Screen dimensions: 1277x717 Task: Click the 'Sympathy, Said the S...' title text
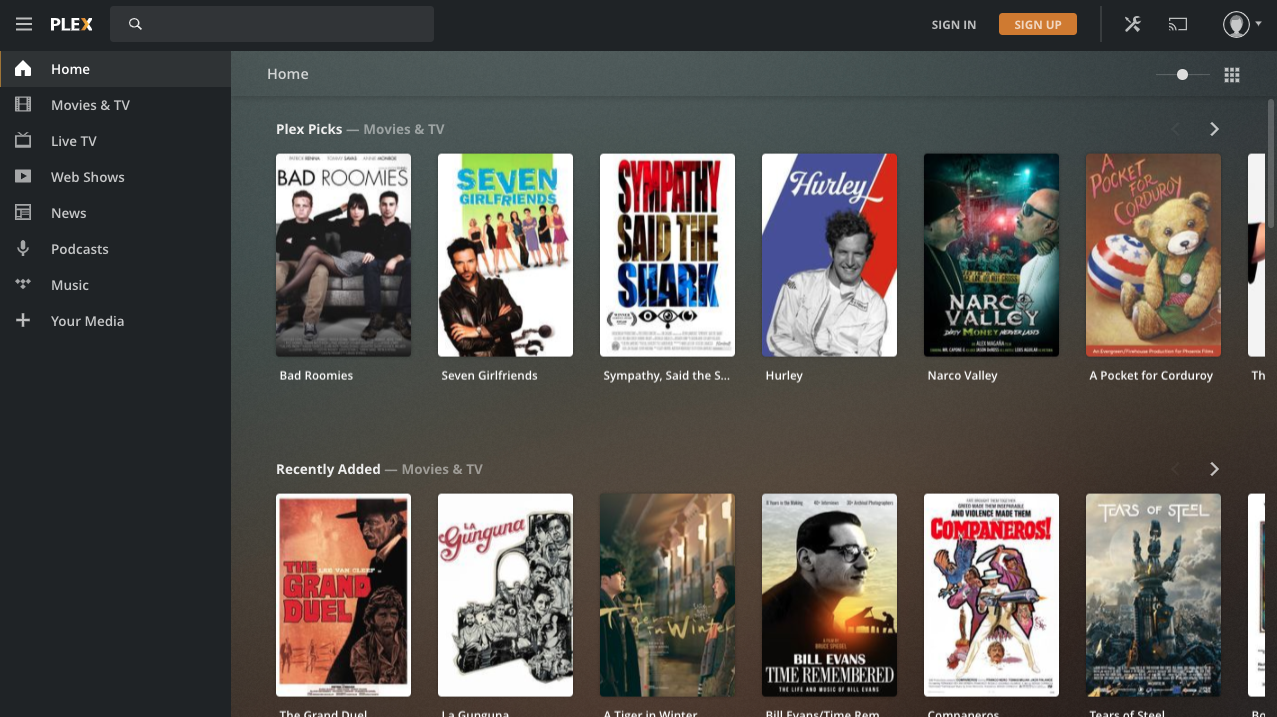667,376
